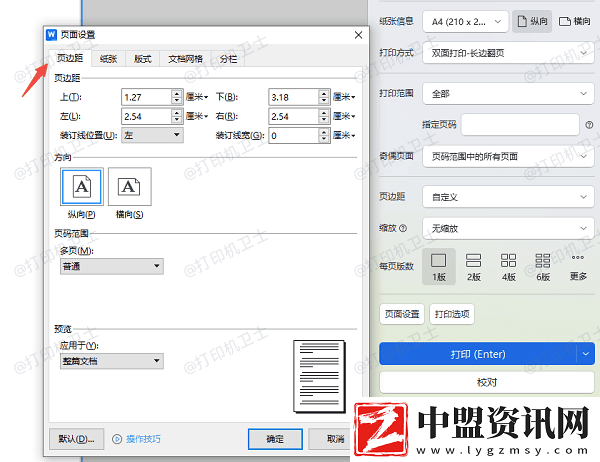This screenshot has height=462, width=600.
Task: Switch to the 页边距 tab
Action: tap(70, 58)
